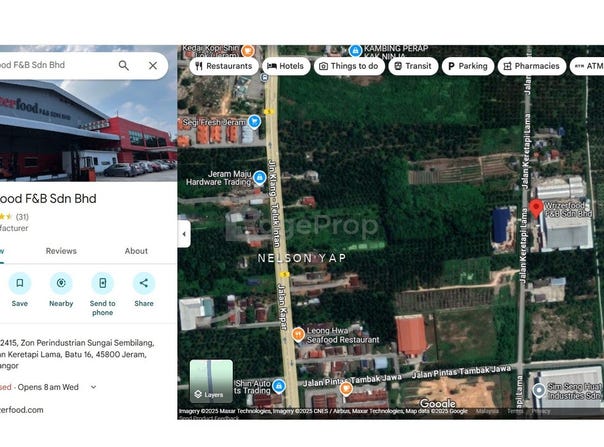The height and width of the screenshot is (447, 604).
Task: Click the search magnifier icon
Action: [124, 66]
